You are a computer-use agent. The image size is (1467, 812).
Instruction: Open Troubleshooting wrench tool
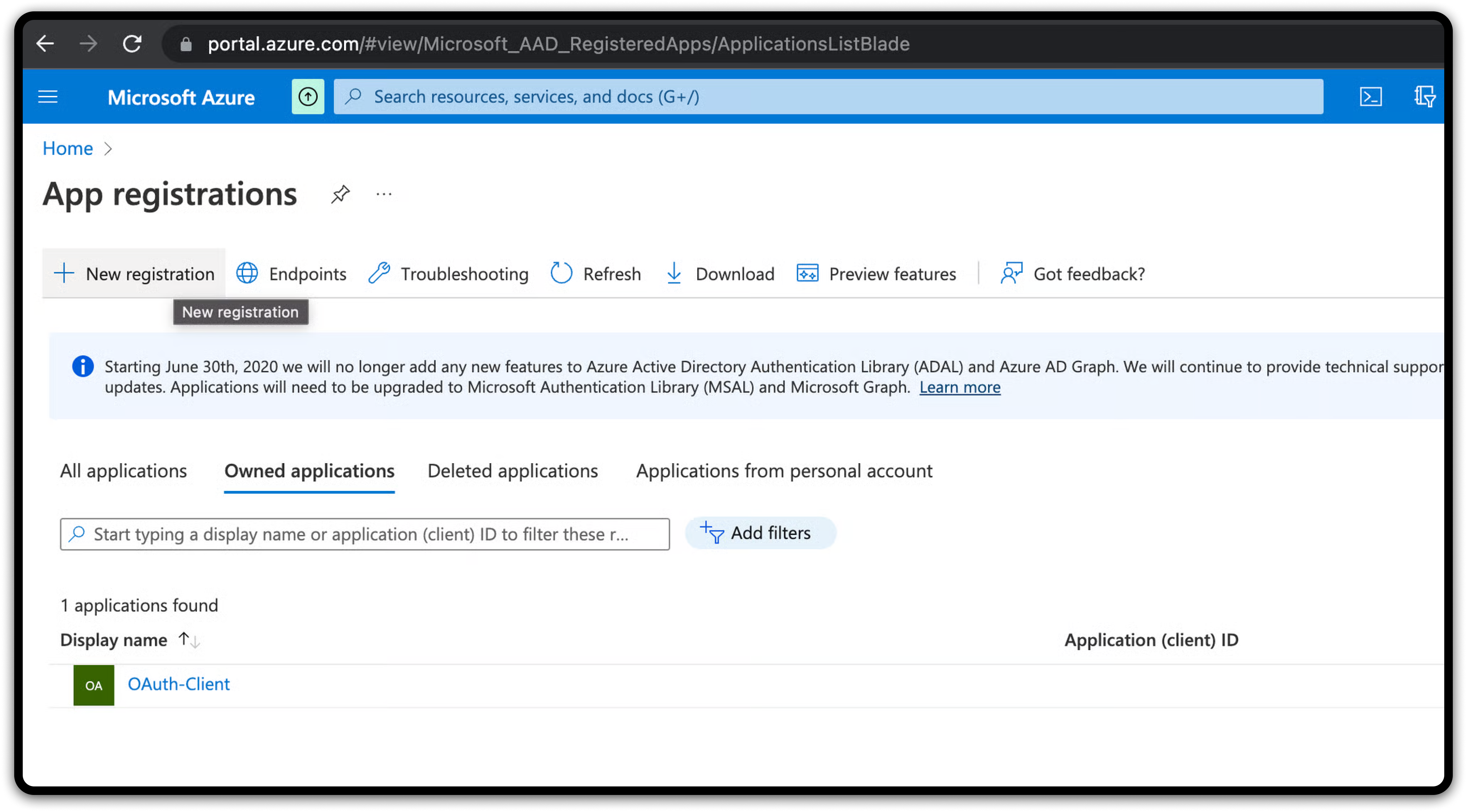point(449,274)
